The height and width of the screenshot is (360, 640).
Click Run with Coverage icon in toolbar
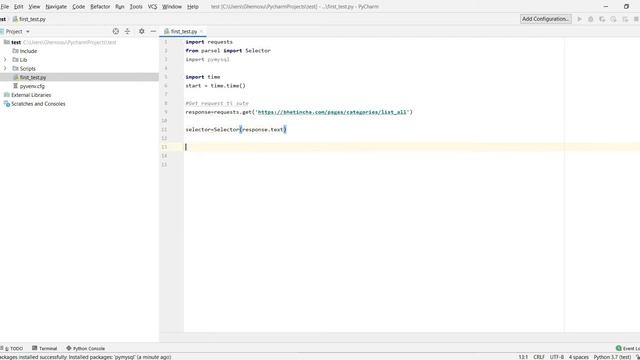point(602,19)
